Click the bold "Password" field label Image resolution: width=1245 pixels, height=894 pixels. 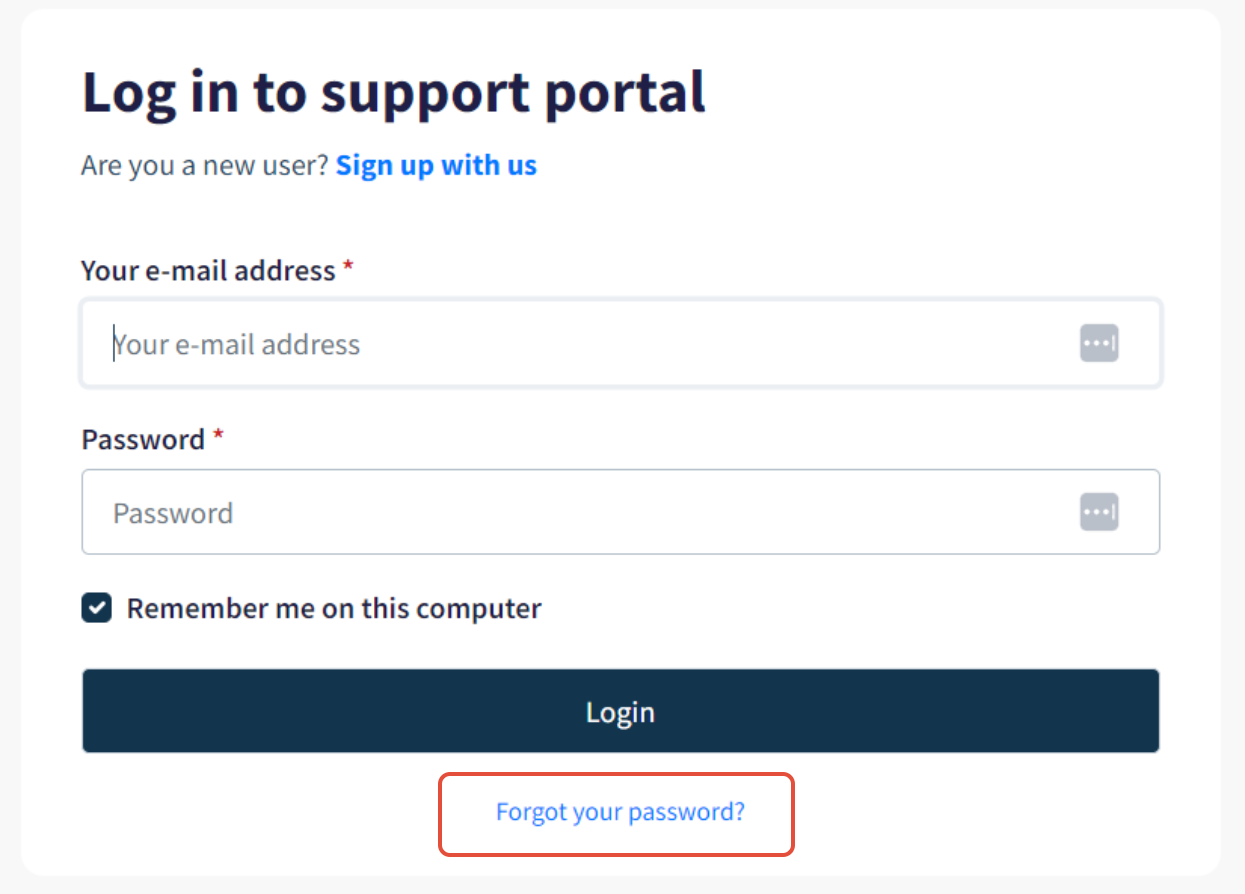point(143,440)
